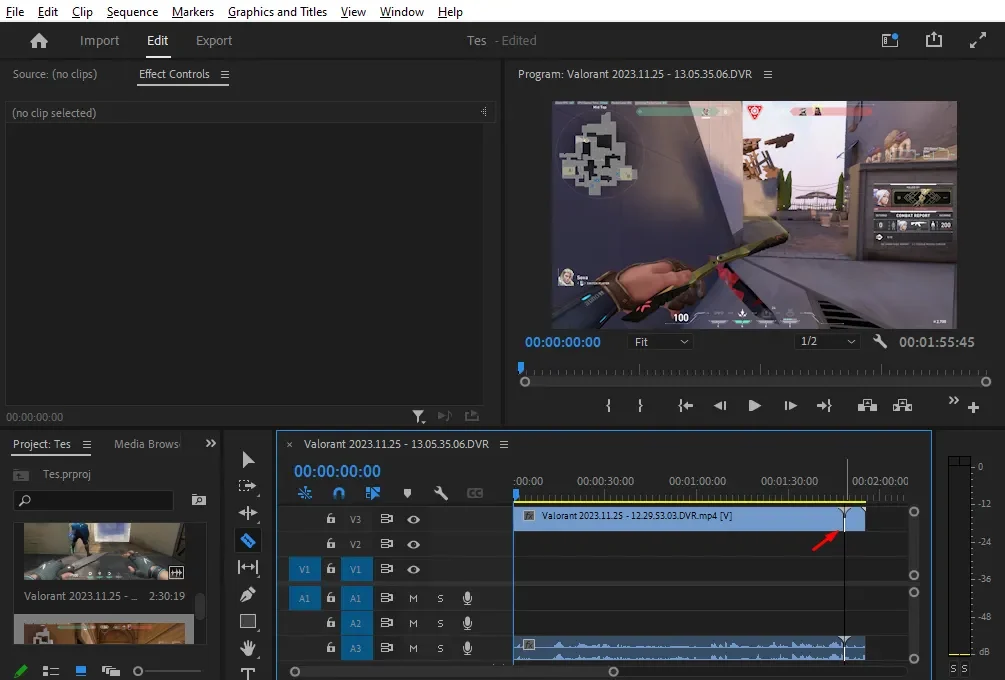Click the Program monitor playhead marker
The width and height of the screenshot is (1005, 680).
521,367
